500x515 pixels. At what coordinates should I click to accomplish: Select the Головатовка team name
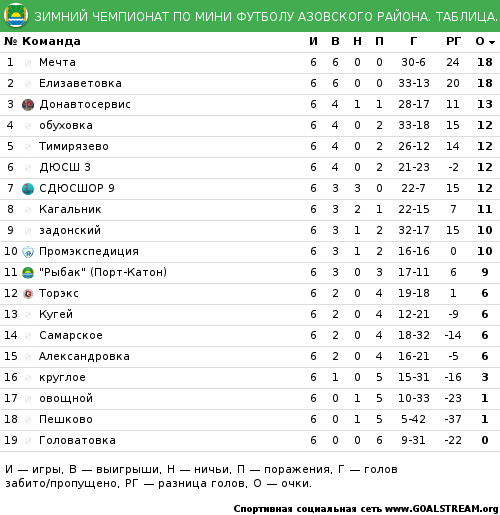pyautogui.click(x=77, y=440)
